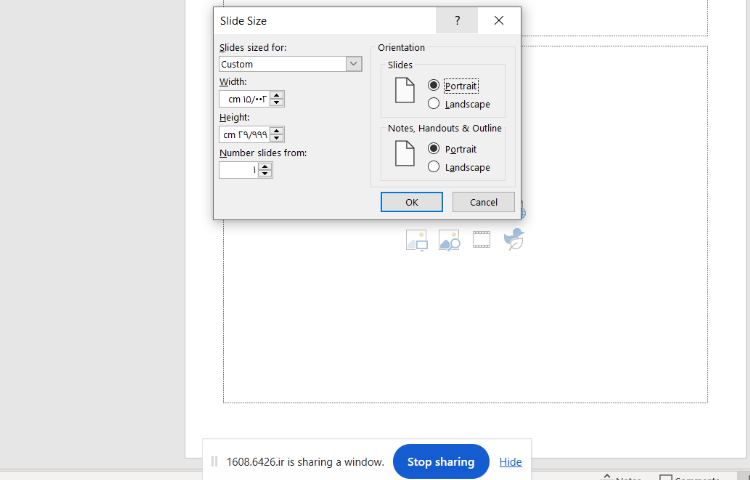The image size is (750, 480).
Task: Open the Slides sized for dropdown
Action: coord(354,64)
